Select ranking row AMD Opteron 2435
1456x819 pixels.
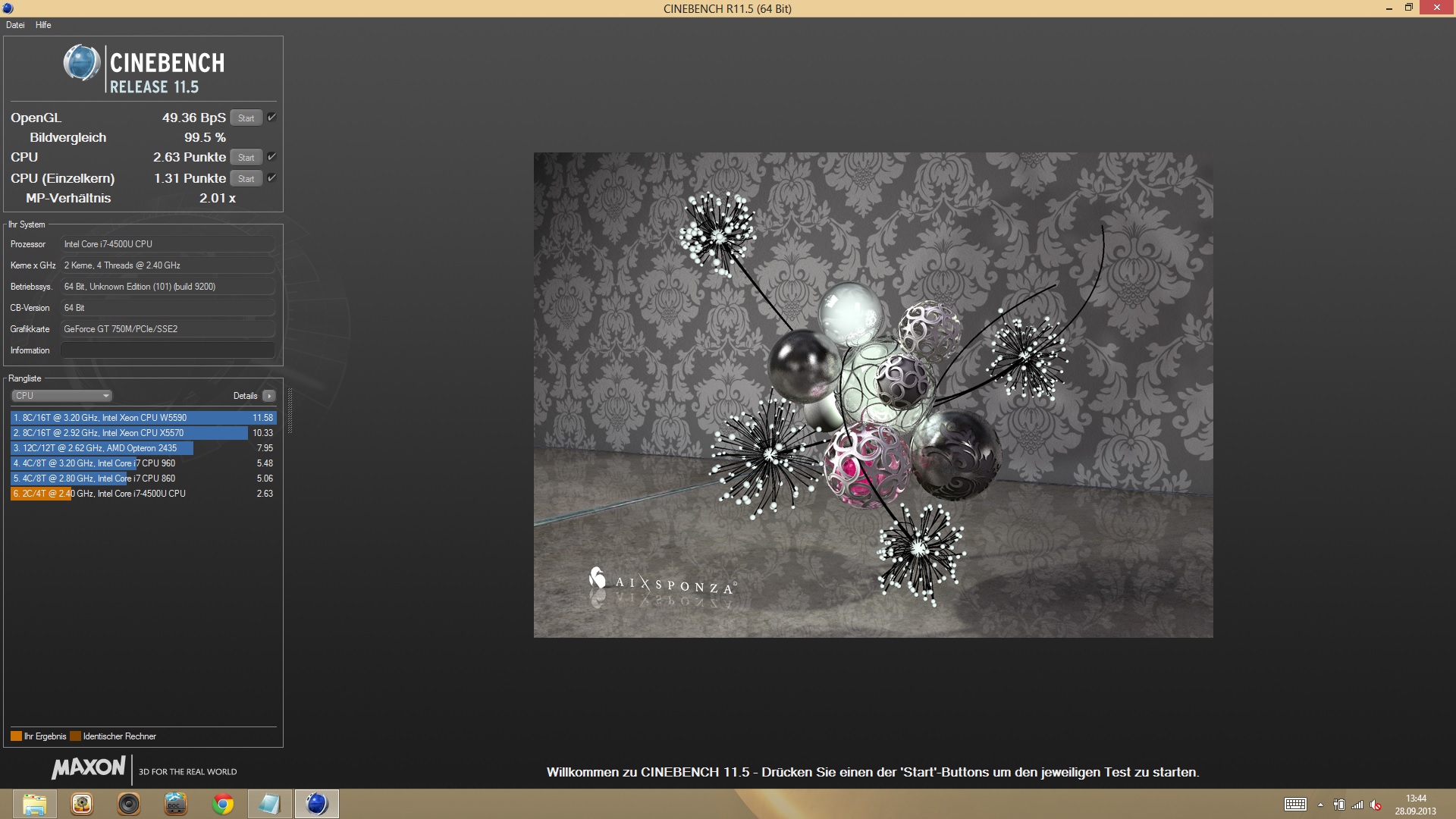tap(143, 448)
